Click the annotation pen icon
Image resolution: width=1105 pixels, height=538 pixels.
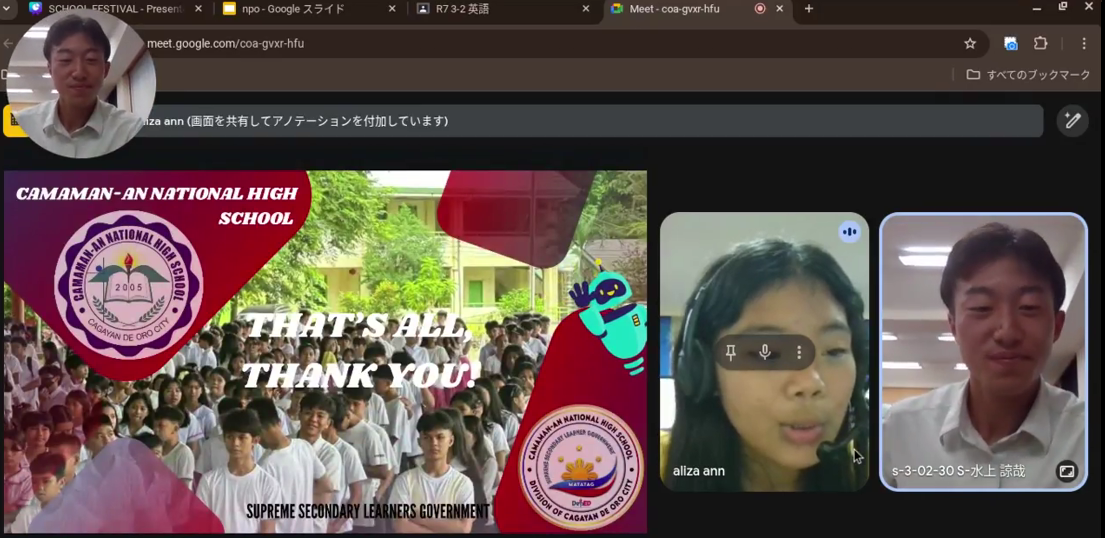pyautogui.click(x=1072, y=121)
